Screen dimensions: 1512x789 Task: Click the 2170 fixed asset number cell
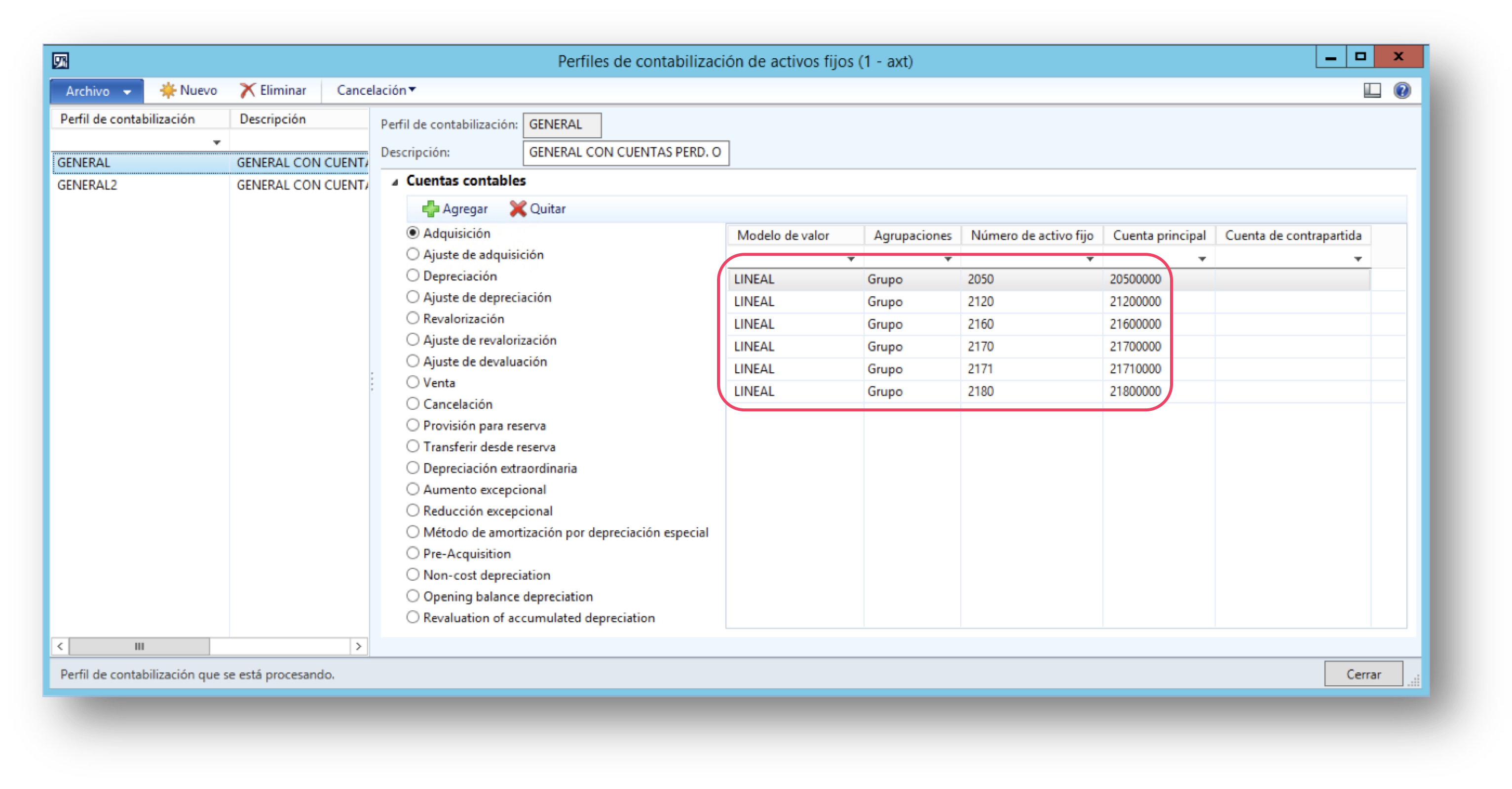click(1032, 346)
